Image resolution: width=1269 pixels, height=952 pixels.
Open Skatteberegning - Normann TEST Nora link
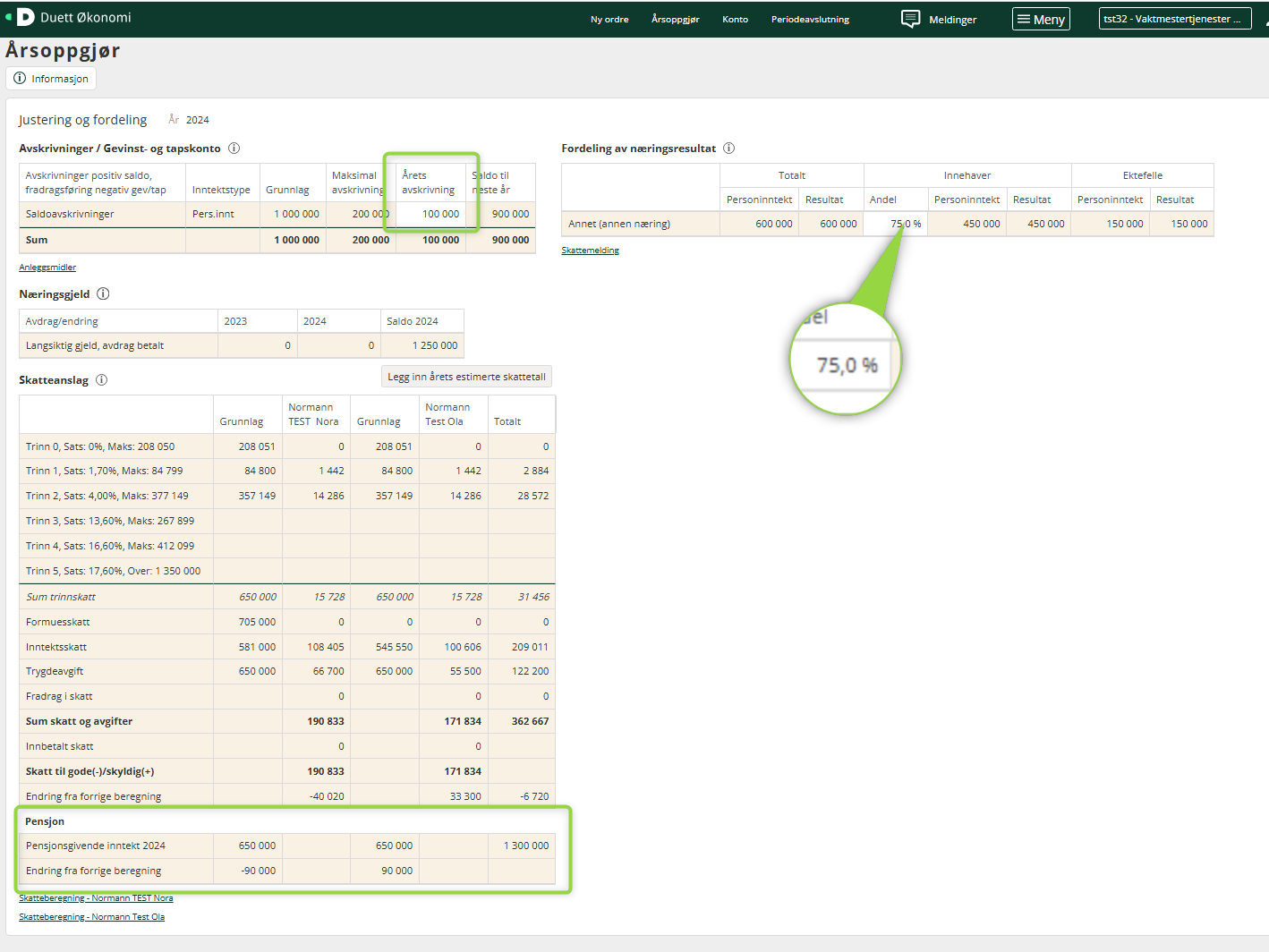pos(96,898)
